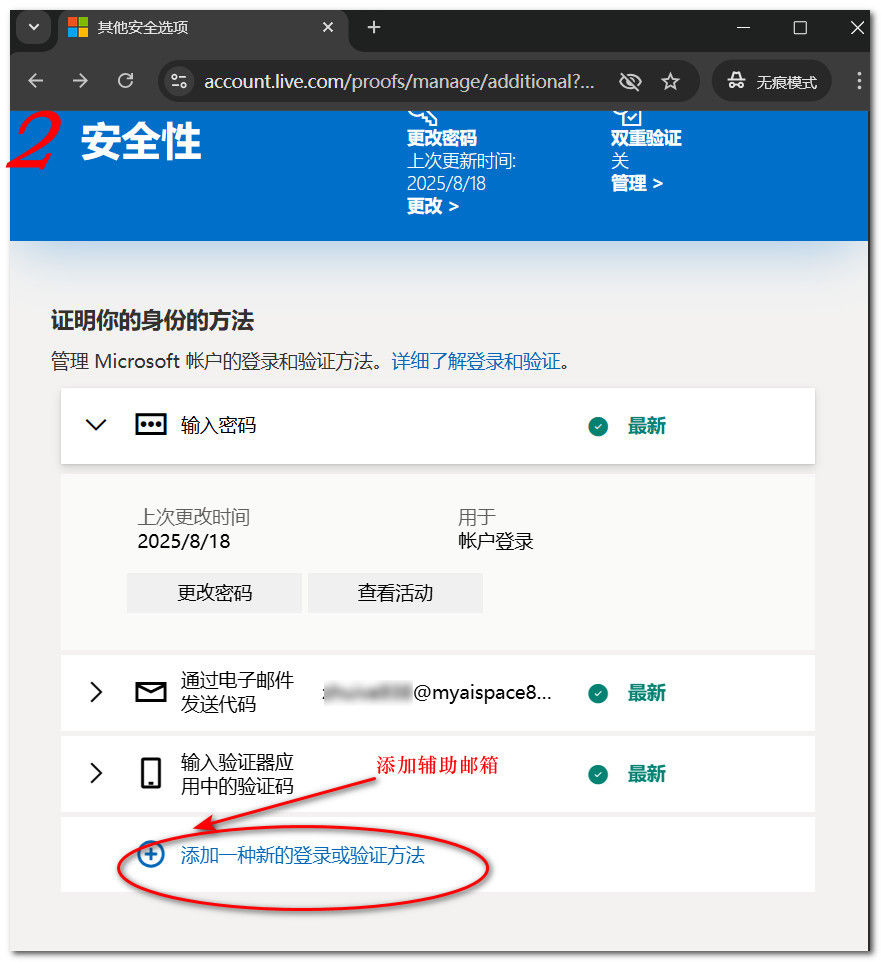This screenshot has height=962, width=881.
Task: Click the crossed-out eye tracking icon
Action: pos(630,82)
